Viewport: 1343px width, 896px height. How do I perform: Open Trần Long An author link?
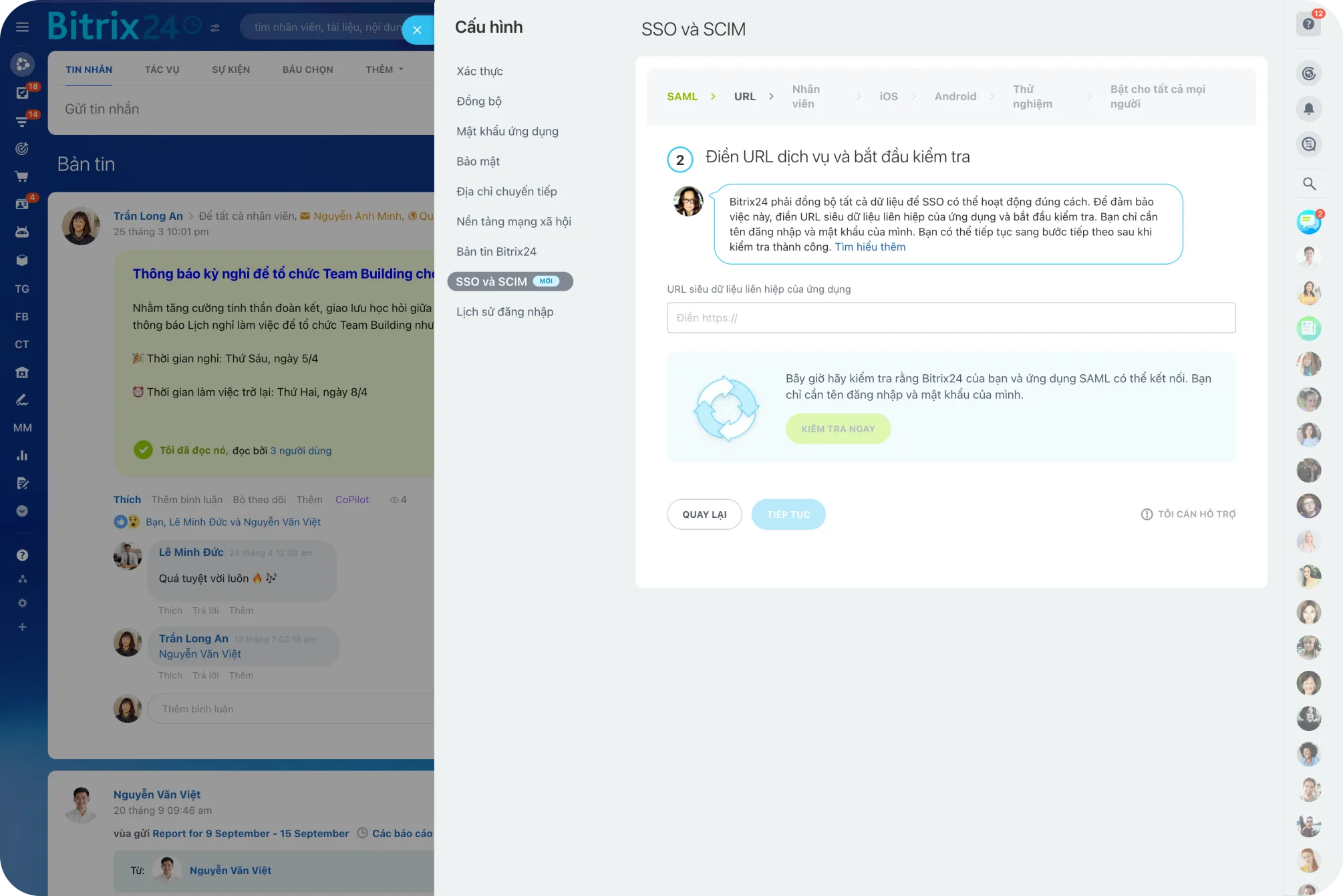[x=148, y=216]
